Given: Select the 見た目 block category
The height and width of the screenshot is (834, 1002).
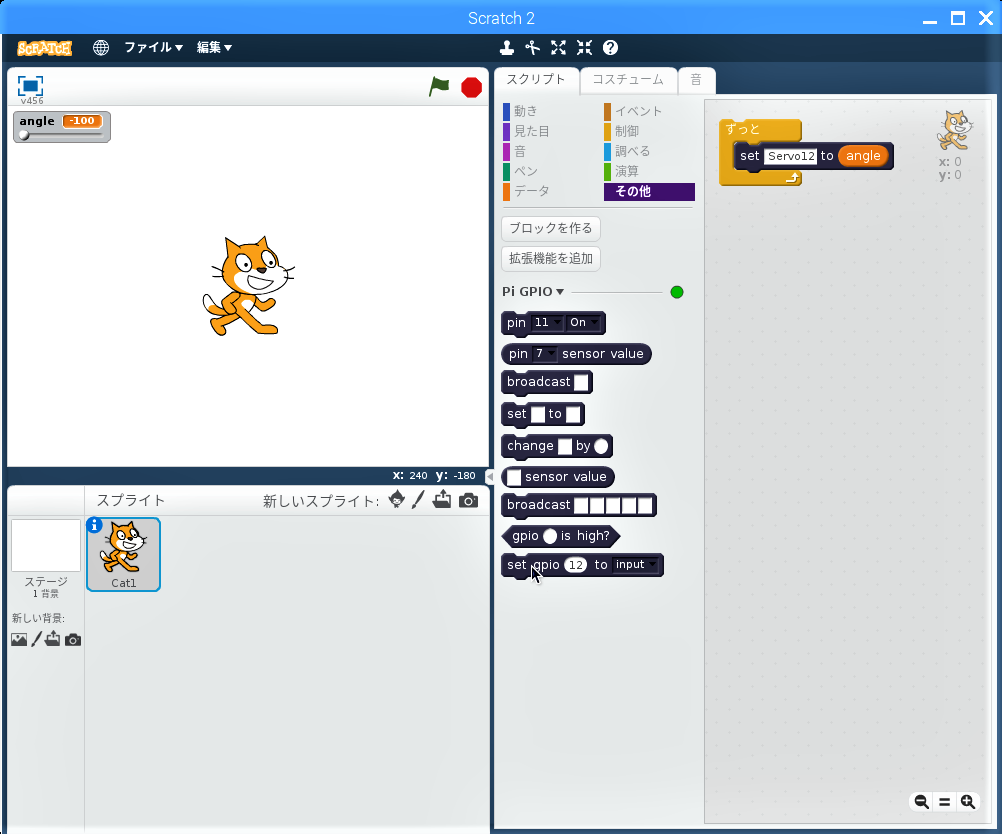Looking at the screenshot, I should (x=532, y=131).
